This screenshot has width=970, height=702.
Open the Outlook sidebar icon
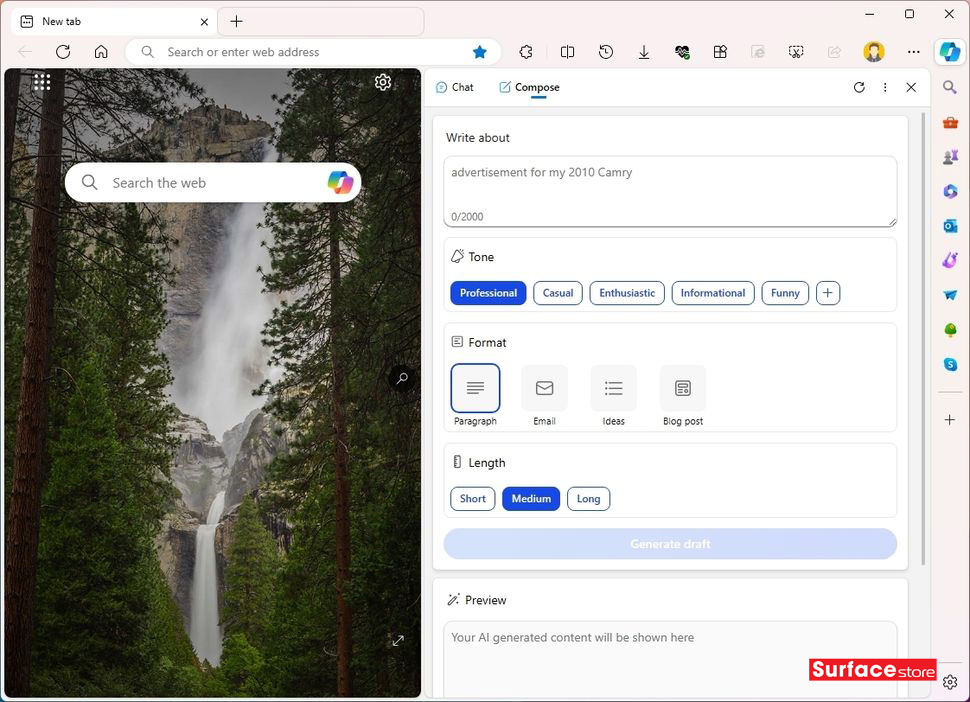pos(950,226)
